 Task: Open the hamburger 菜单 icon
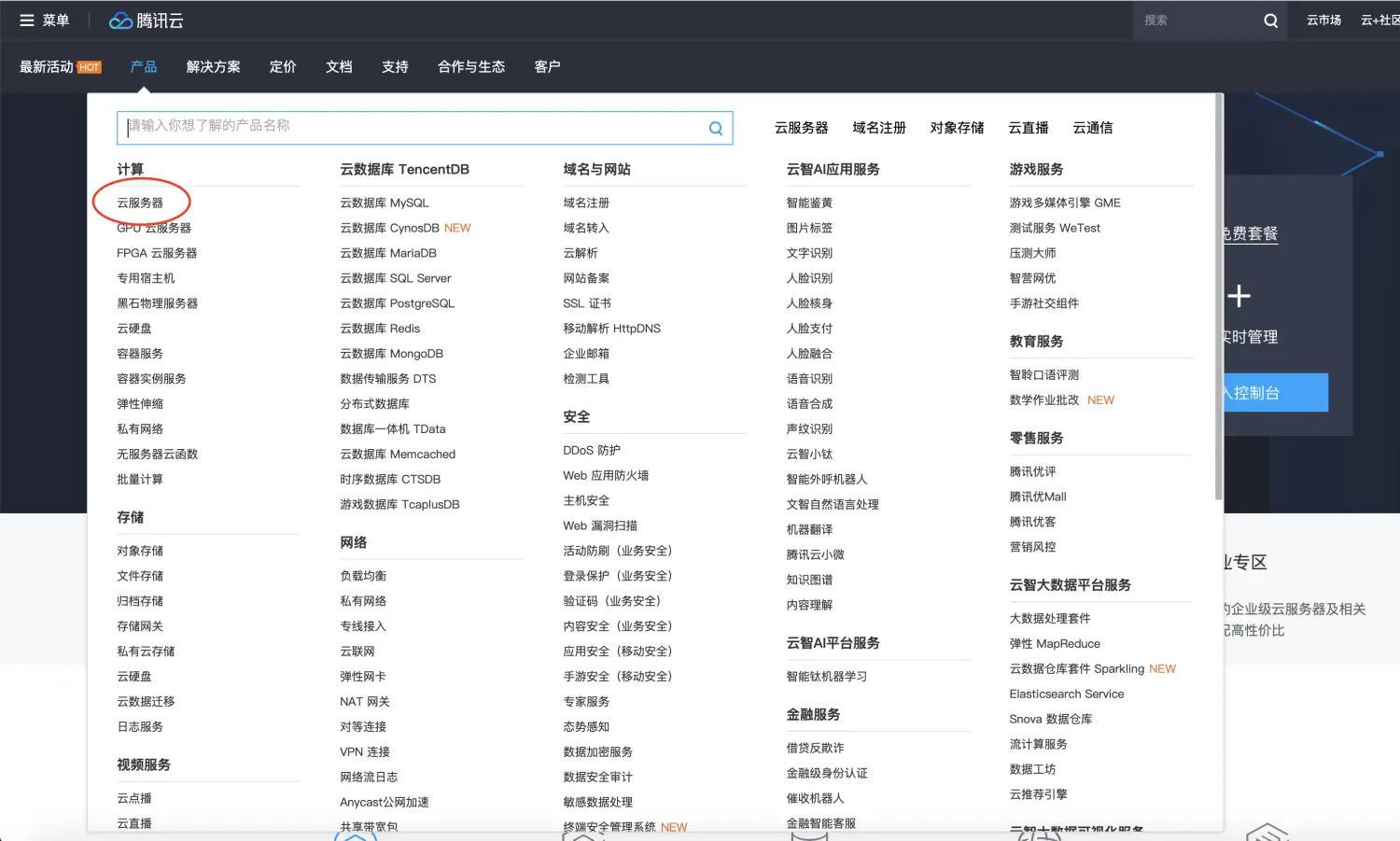click(27, 21)
